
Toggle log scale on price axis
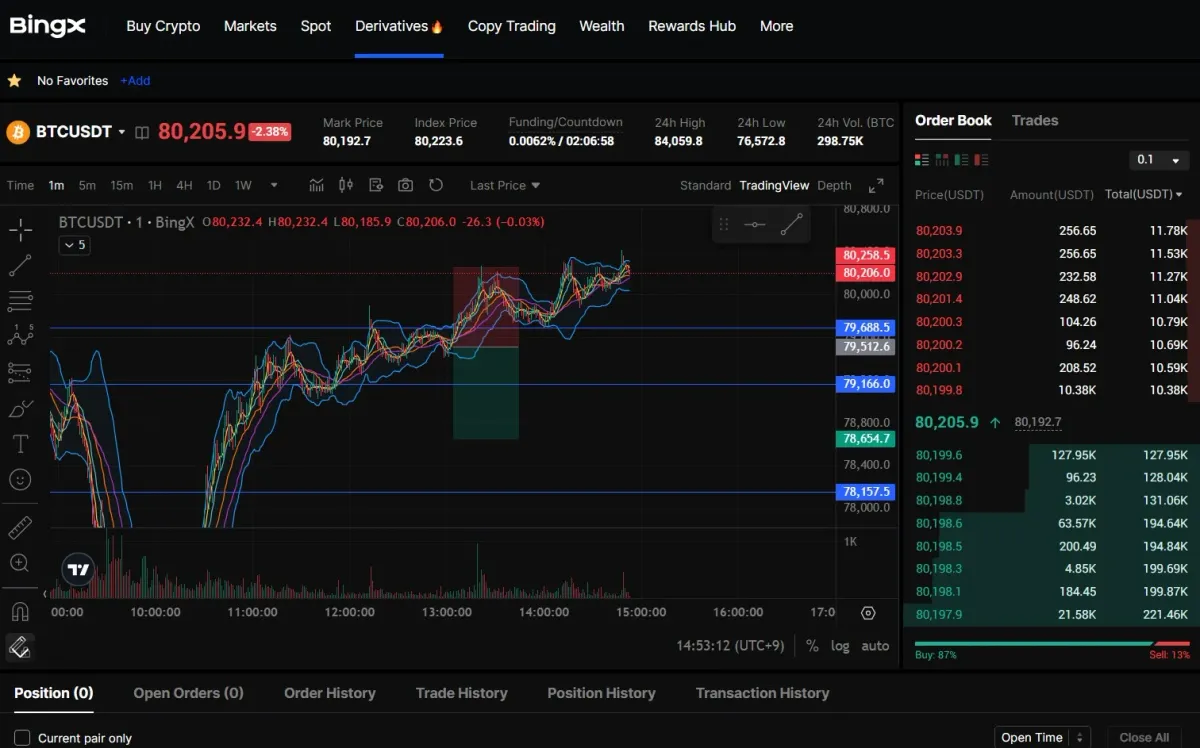click(840, 646)
